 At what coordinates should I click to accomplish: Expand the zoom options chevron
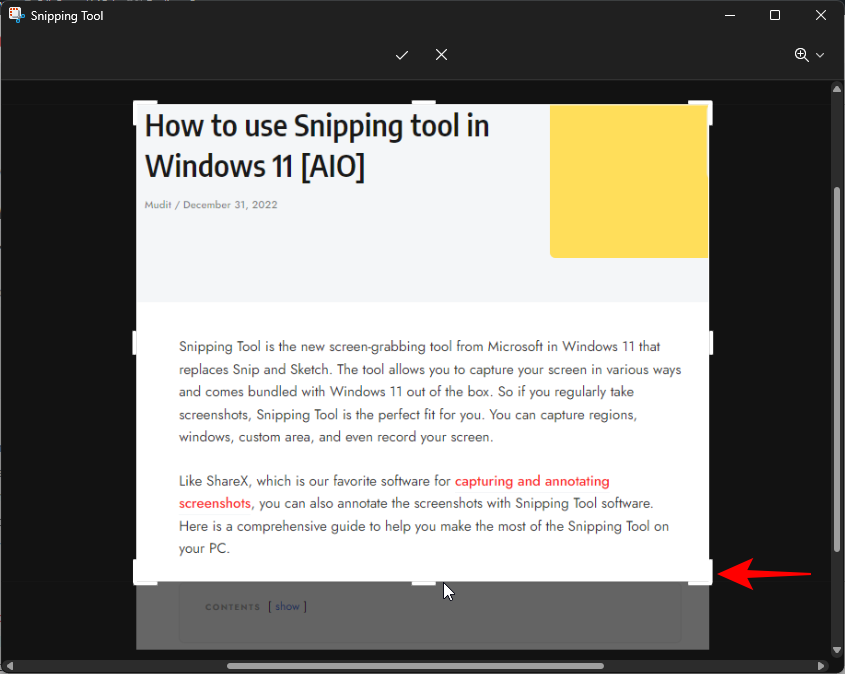pos(820,55)
